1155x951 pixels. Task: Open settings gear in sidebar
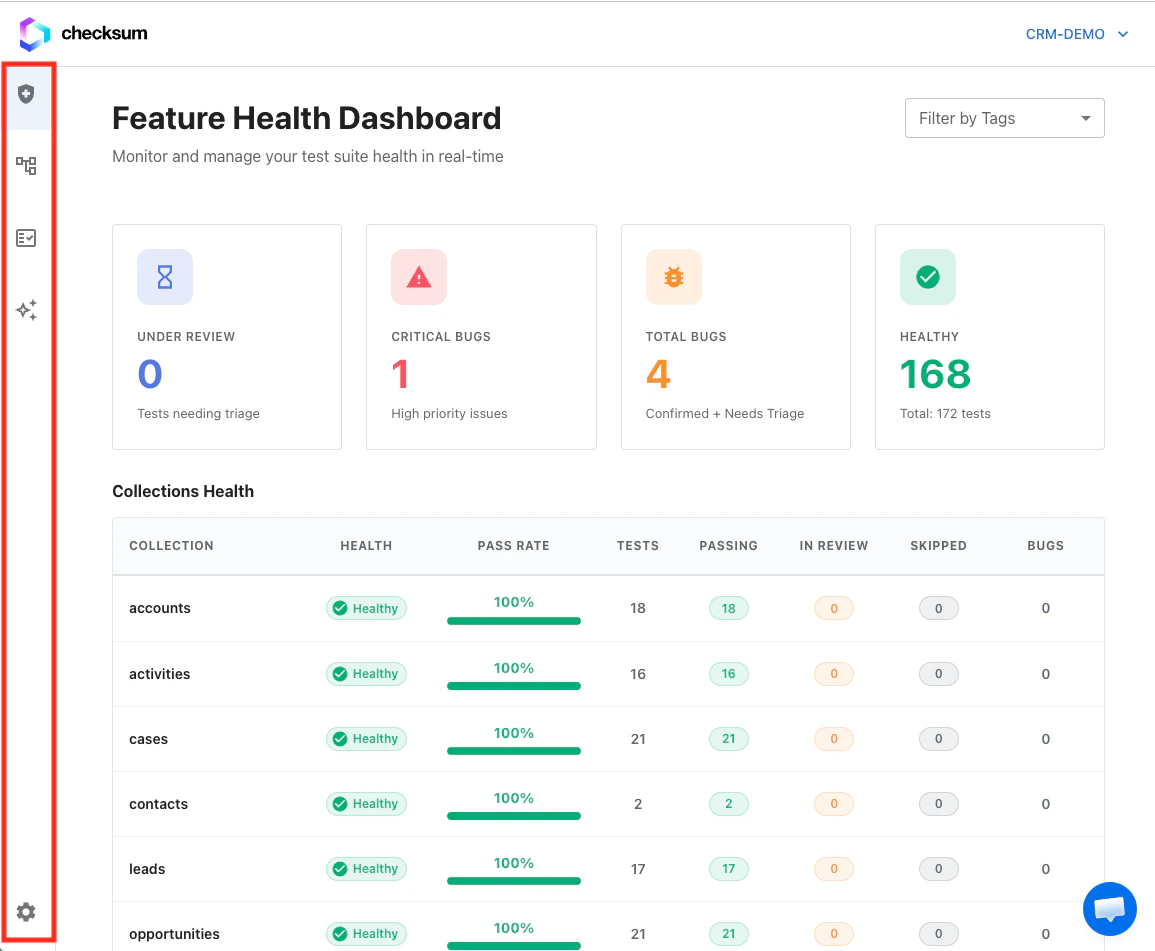click(x=27, y=912)
